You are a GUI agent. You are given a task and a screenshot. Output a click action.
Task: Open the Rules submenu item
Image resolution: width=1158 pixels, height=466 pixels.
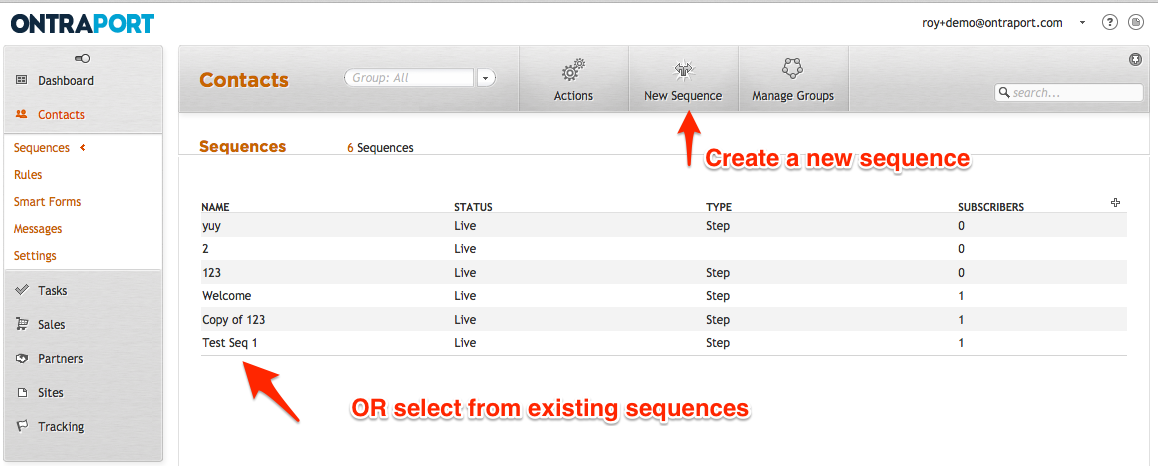(28, 175)
